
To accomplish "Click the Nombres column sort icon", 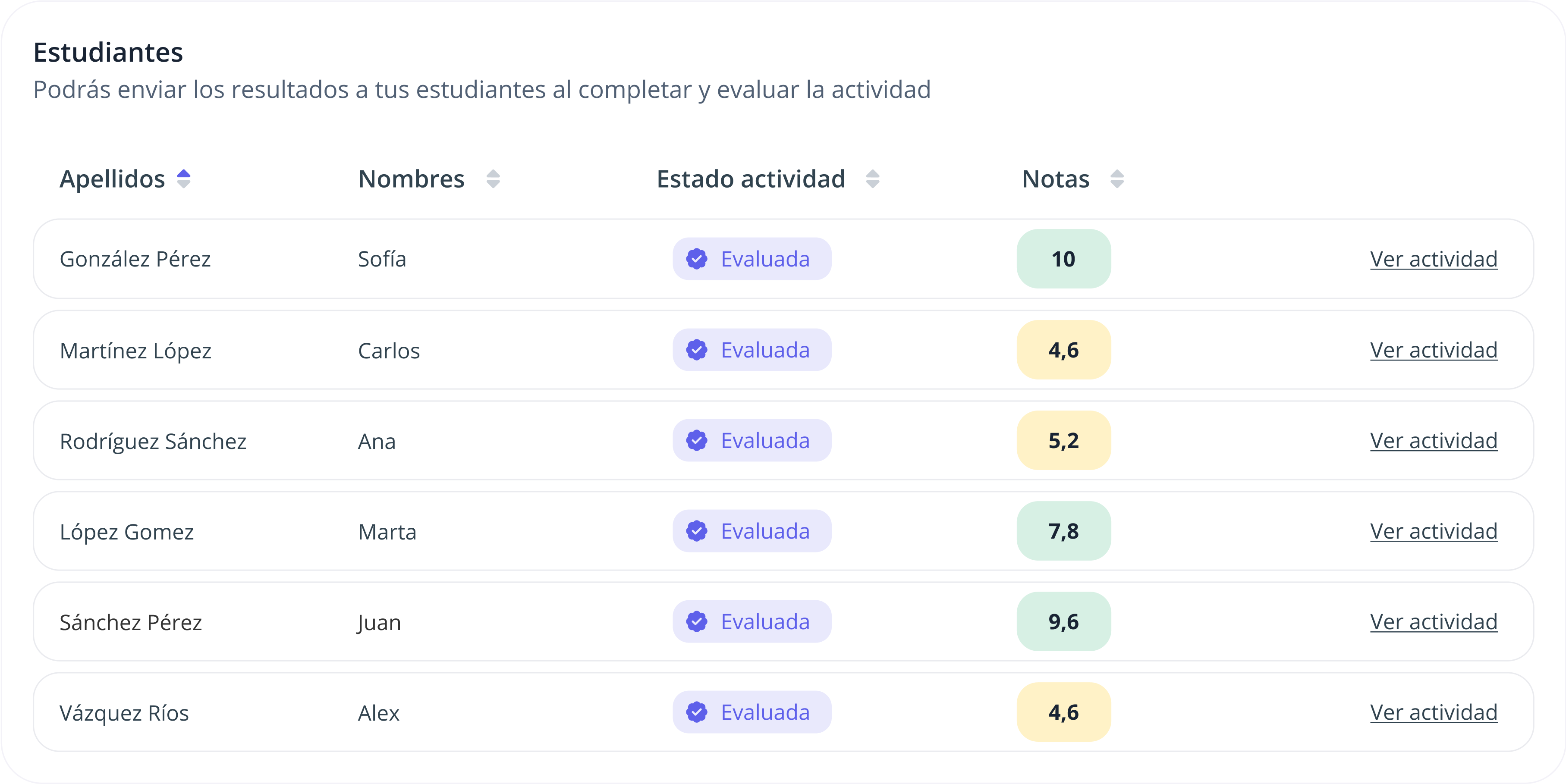I will 493,179.
